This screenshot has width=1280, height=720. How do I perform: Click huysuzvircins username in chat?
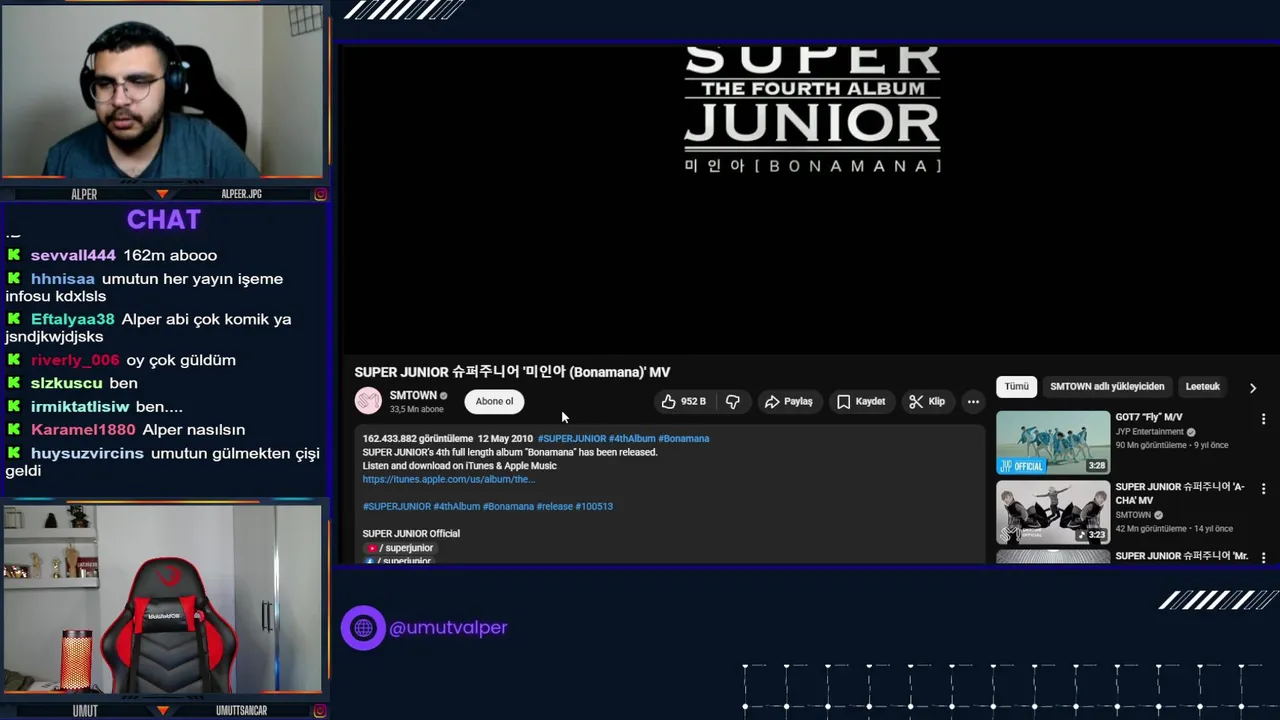point(87,453)
